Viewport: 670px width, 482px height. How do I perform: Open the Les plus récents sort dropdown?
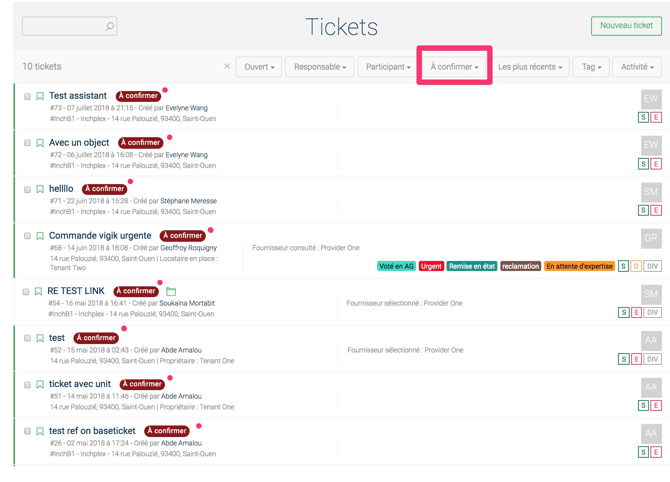click(x=530, y=67)
